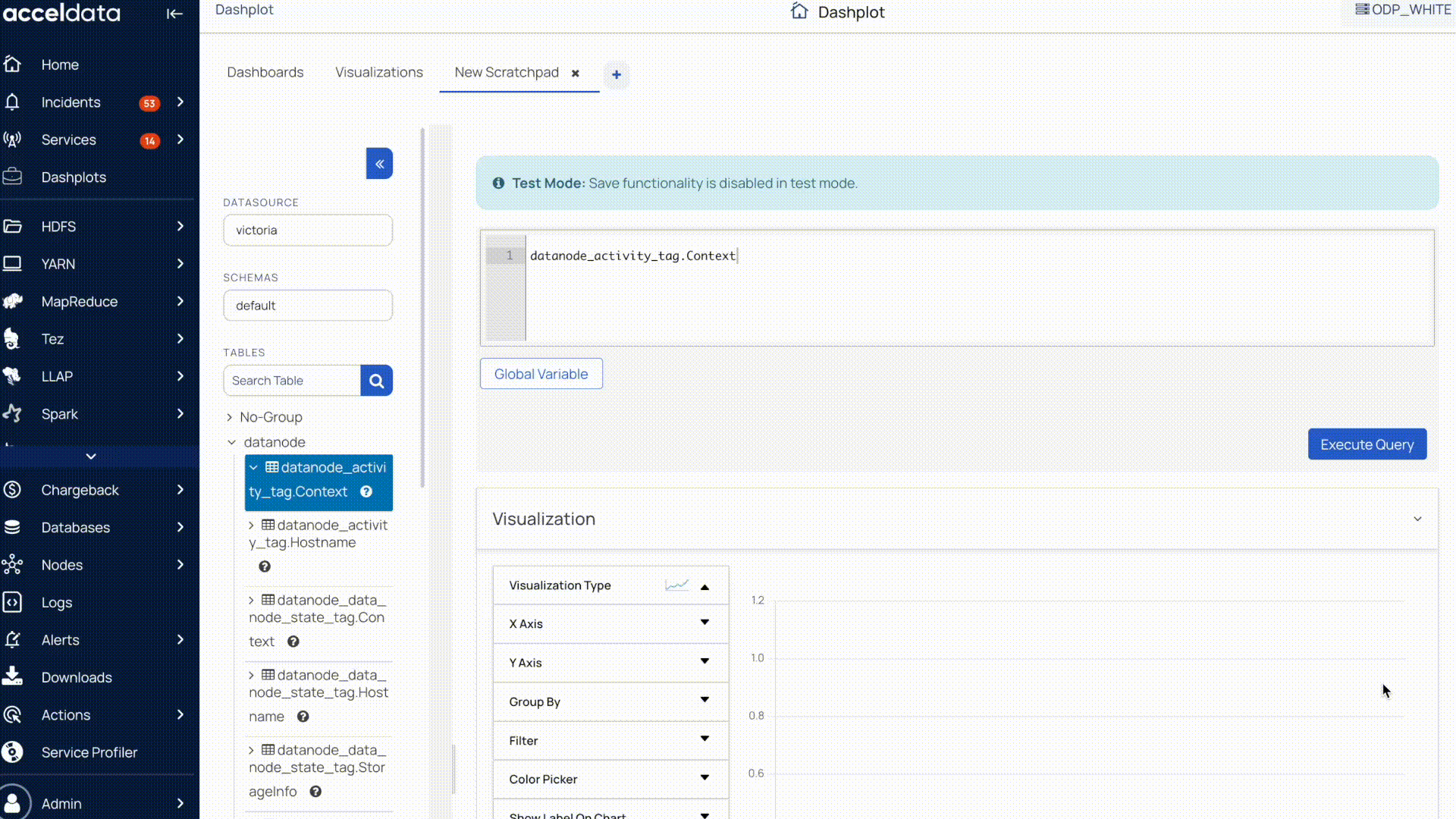Click the Incidents bell icon
This screenshot has width=1456, height=819.
(x=12, y=102)
